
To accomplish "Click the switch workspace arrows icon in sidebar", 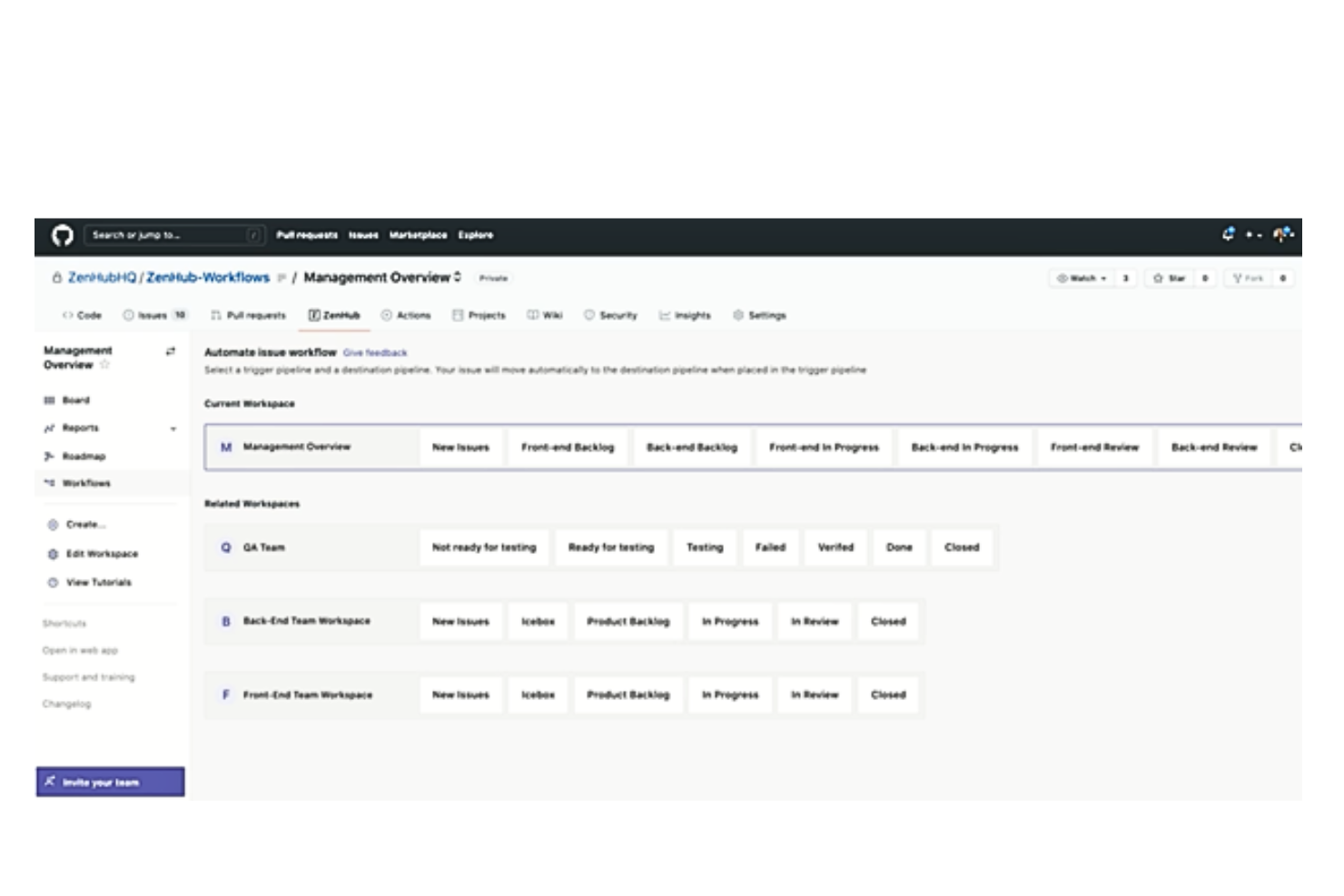I will pos(170,351).
